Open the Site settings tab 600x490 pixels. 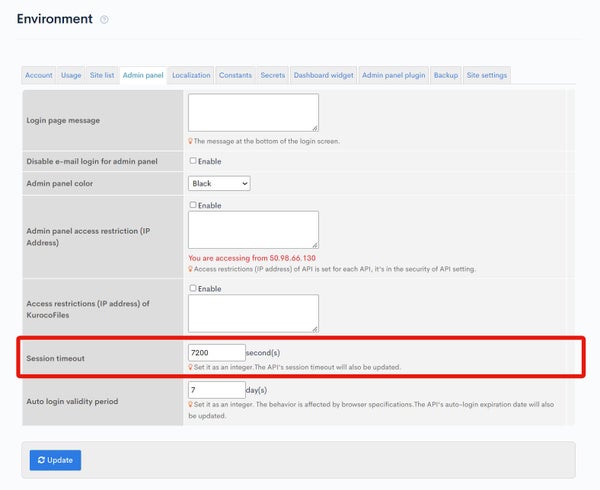487,75
